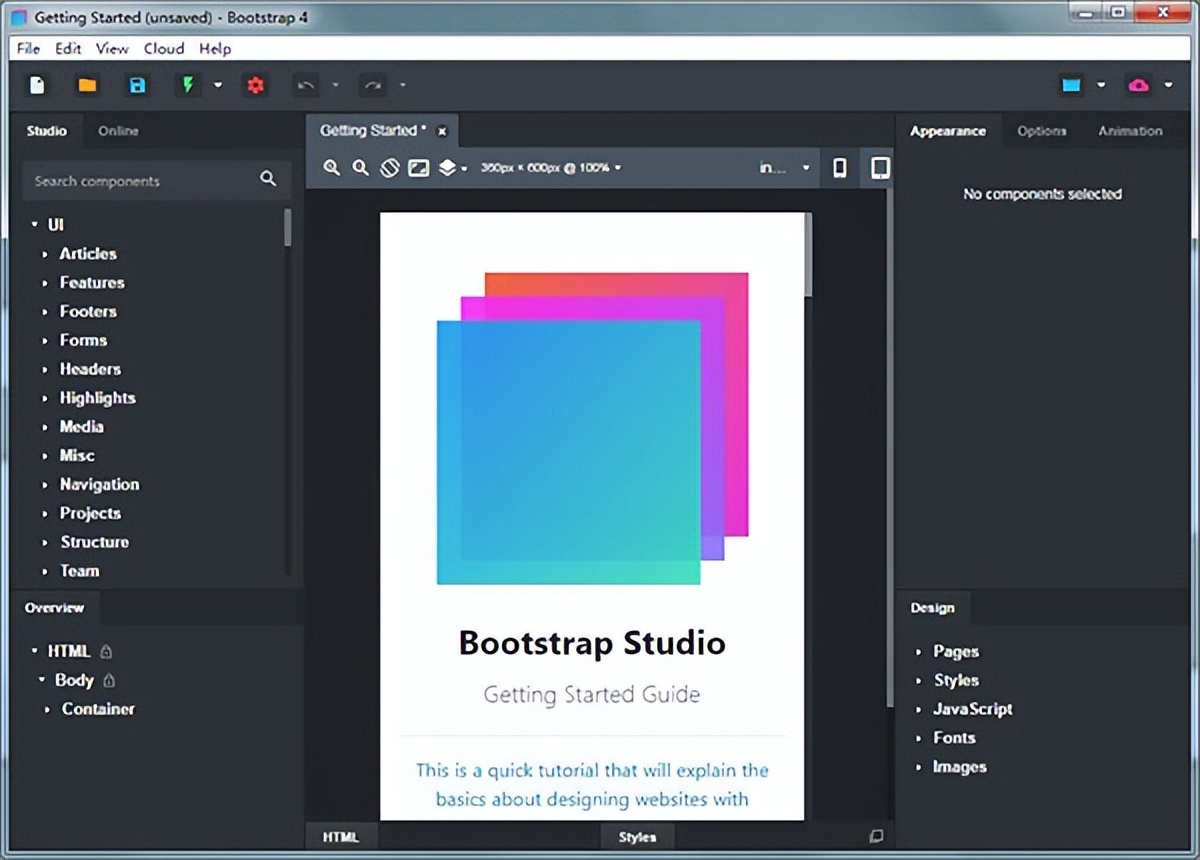Open a design with the folder icon
This screenshot has height=860, width=1200.
coord(87,86)
